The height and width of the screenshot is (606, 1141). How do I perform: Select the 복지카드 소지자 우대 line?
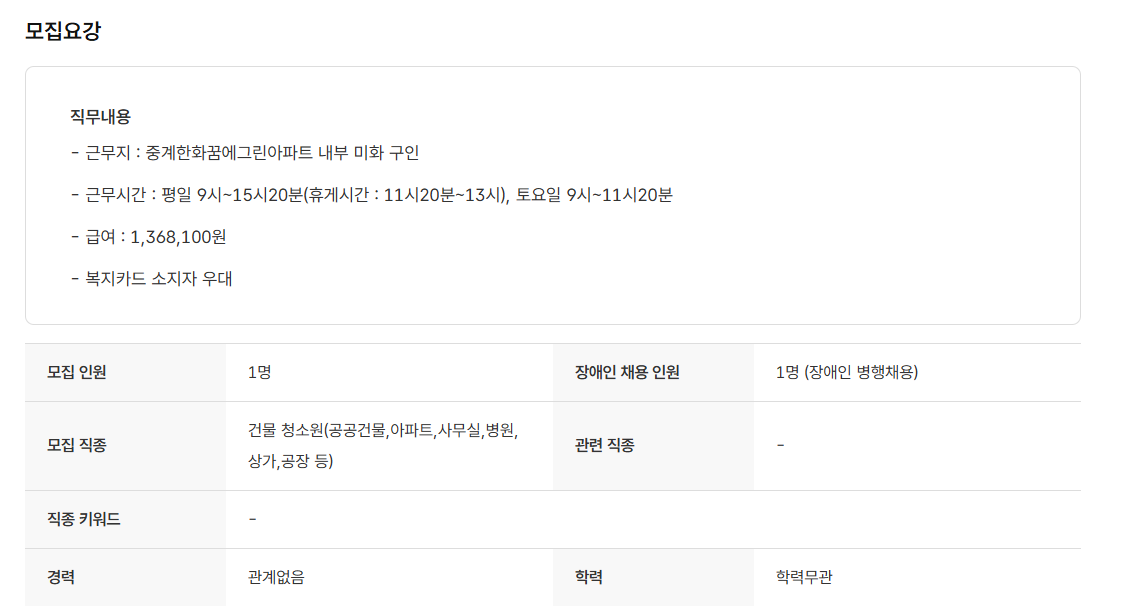pyautogui.click(x=152, y=279)
